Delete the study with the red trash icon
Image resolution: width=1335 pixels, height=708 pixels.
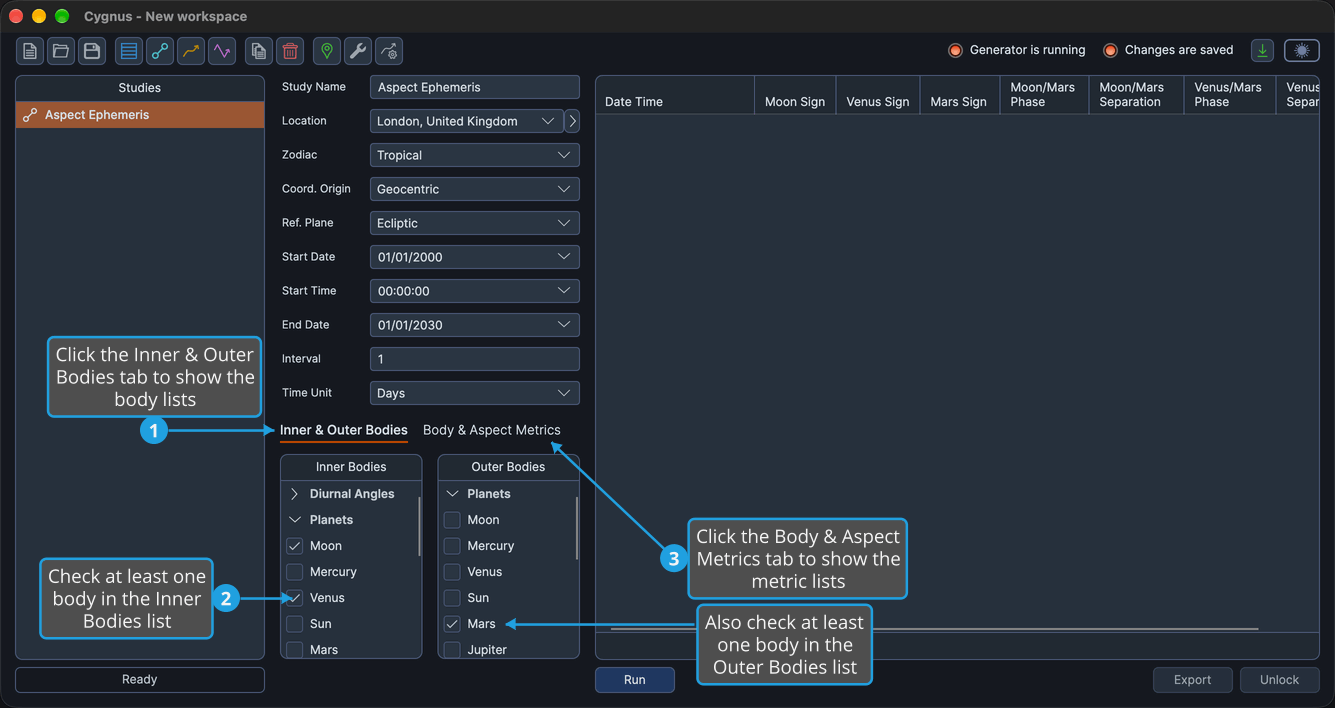pyautogui.click(x=290, y=51)
